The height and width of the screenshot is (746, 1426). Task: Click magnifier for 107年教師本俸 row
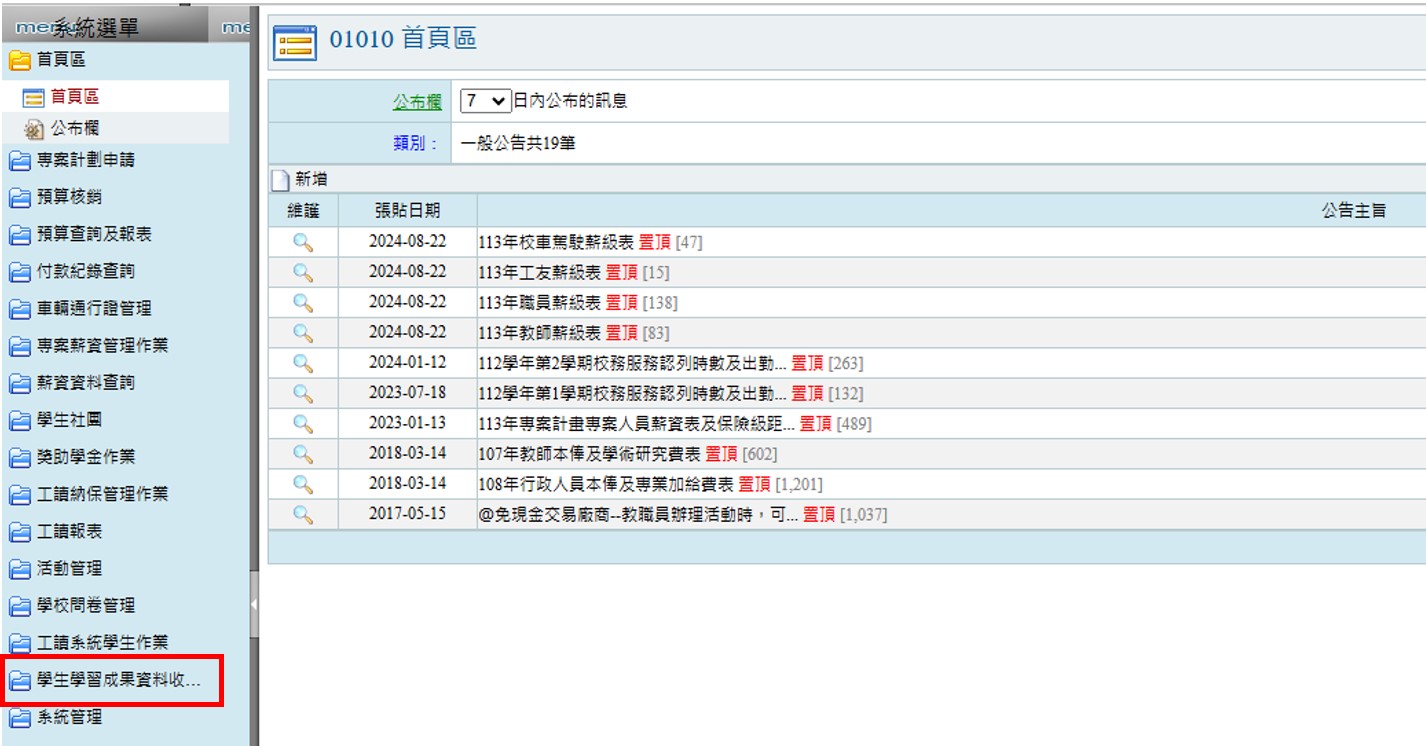click(x=303, y=454)
